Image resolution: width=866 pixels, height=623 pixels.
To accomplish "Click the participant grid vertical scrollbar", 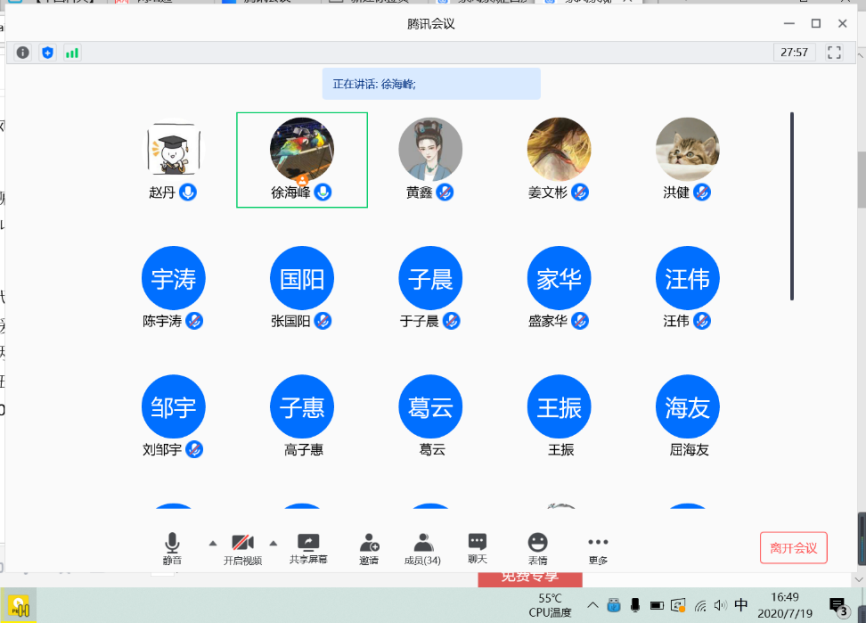I will click(x=792, y=205).
